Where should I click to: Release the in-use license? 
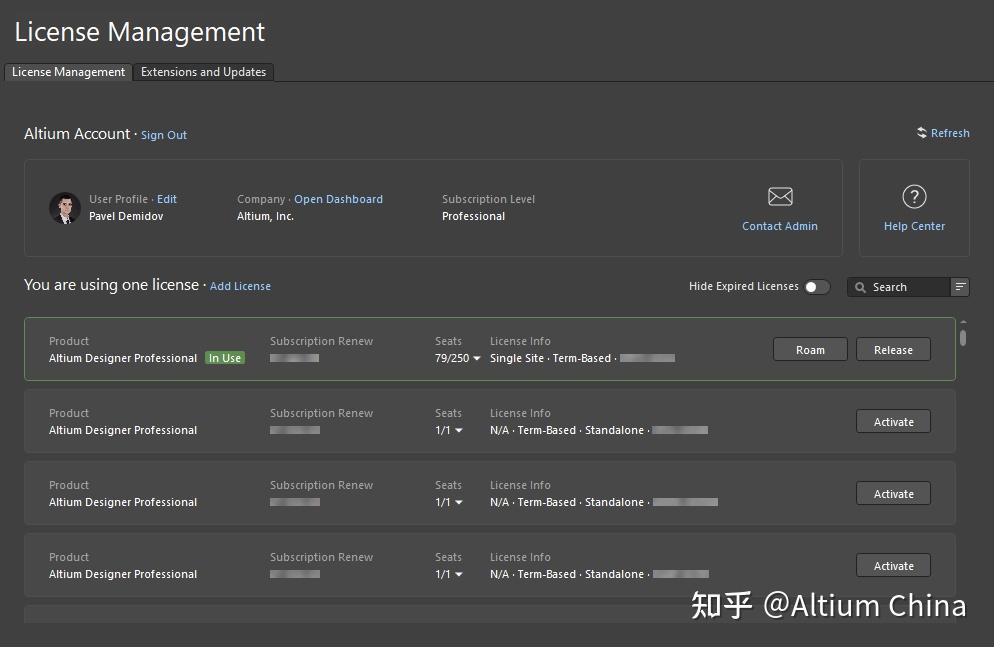[893, 349]
